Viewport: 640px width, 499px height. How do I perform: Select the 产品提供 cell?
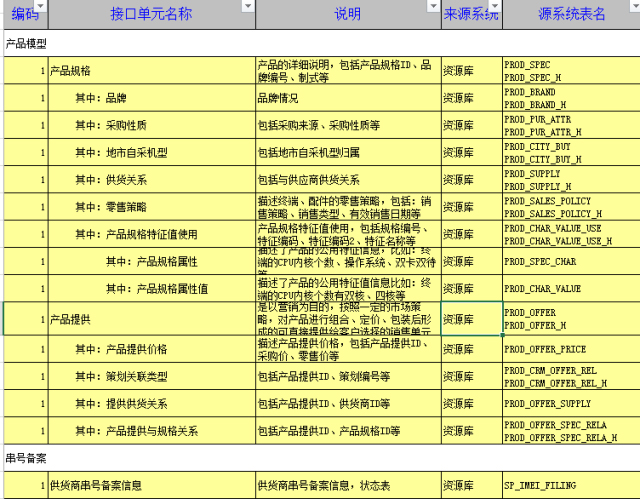152,319
